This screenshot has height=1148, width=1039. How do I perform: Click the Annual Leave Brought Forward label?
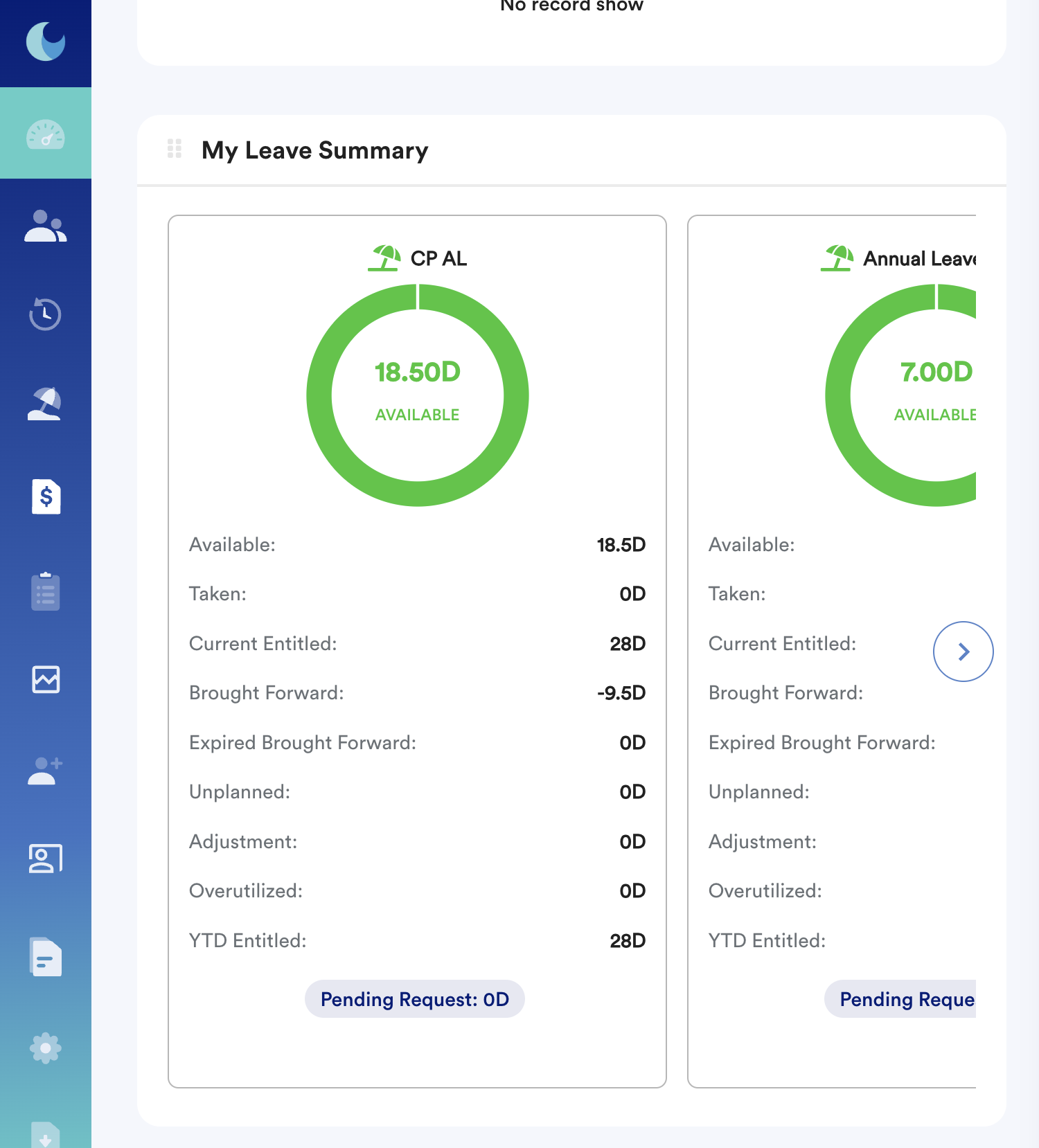click(x=786, y=693)
